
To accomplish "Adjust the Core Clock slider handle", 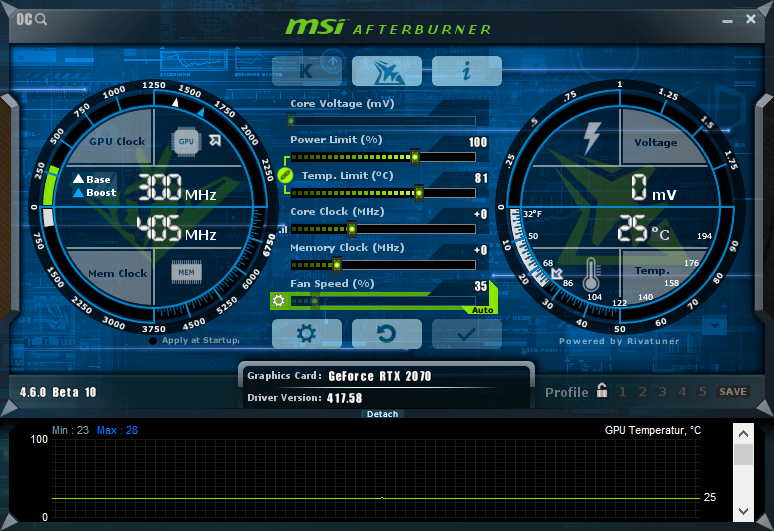I will (x=352, y=229).
